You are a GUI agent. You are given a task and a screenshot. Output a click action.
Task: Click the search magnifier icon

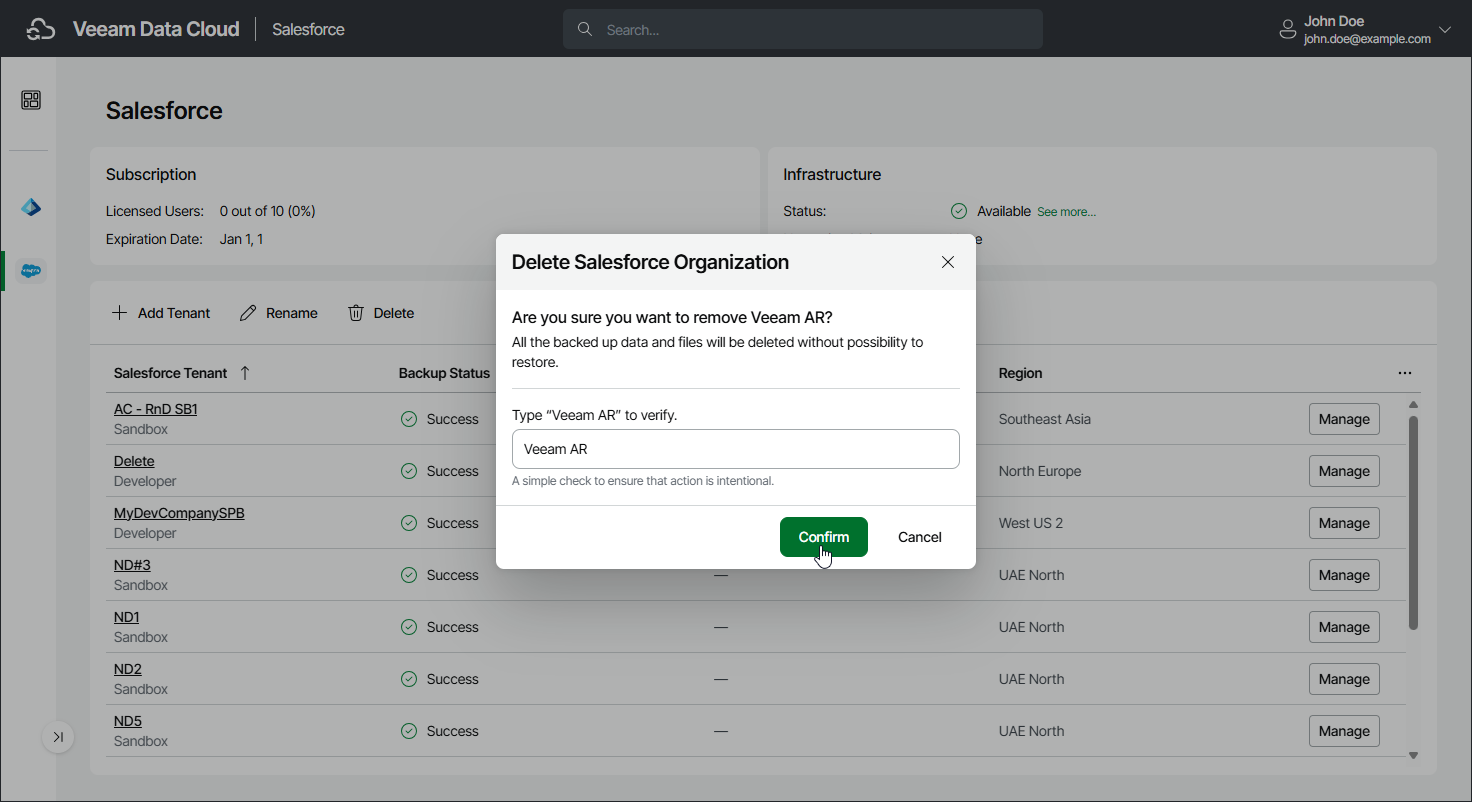[585, 29]
